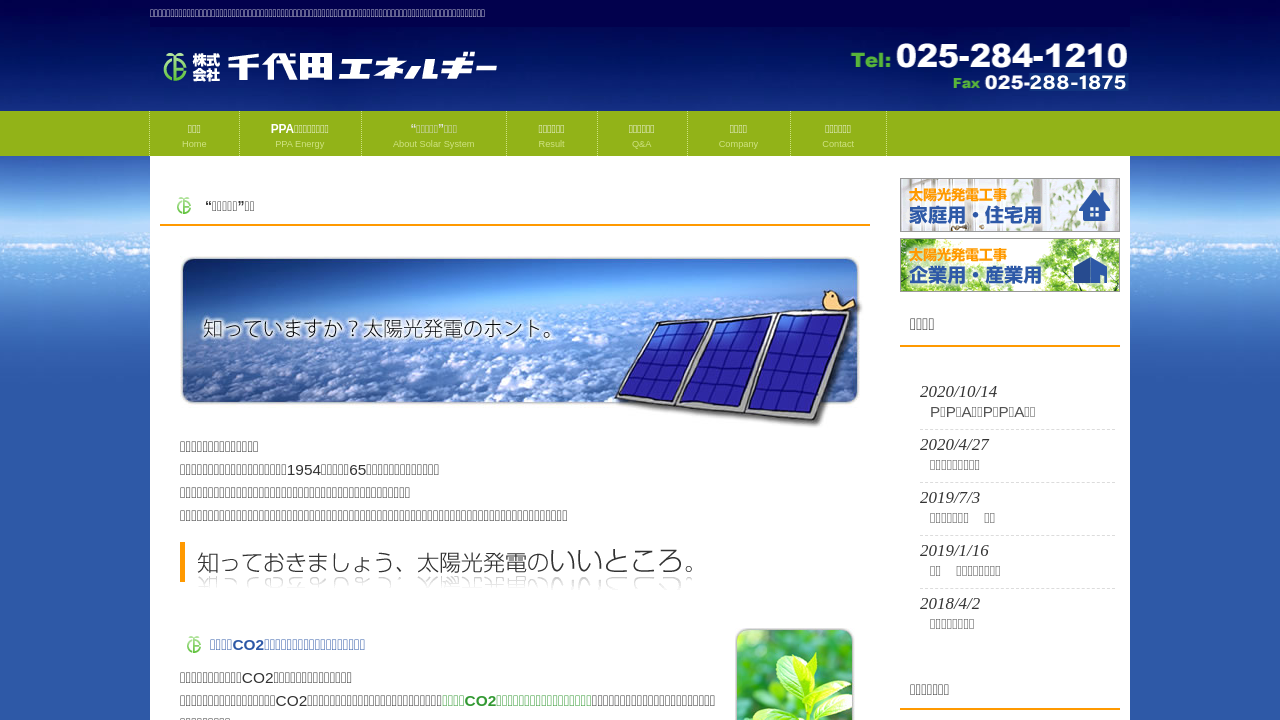Open the Contact menu item

[837, 135]
